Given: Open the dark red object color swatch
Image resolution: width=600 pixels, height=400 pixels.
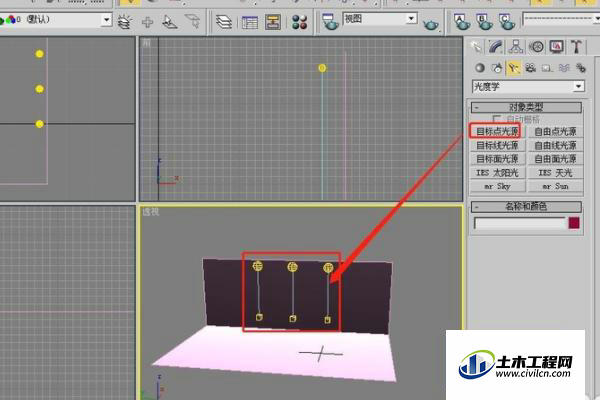Looking at the screenshot, I should point(574,223).
